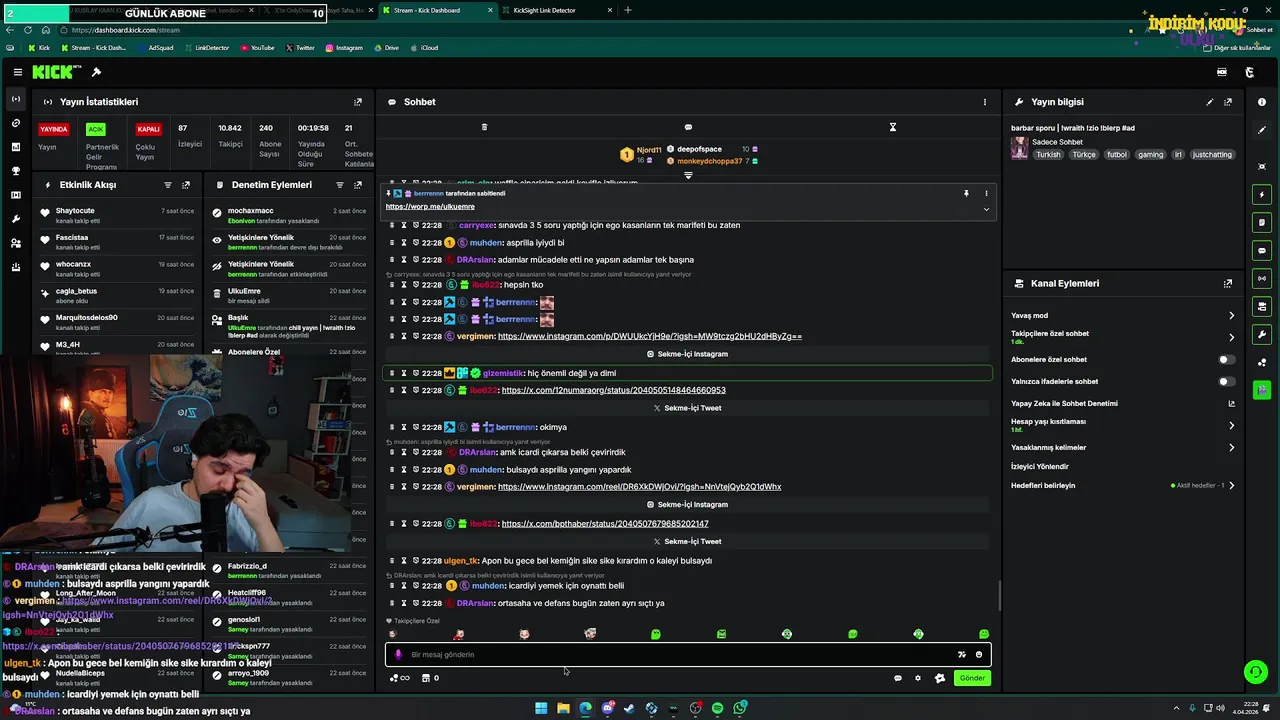This screenshot has height=720, width=1280.
Task: Pop out the Denetim Eylemleri panel
Action: pyautogui.click(x=358, y=185)
